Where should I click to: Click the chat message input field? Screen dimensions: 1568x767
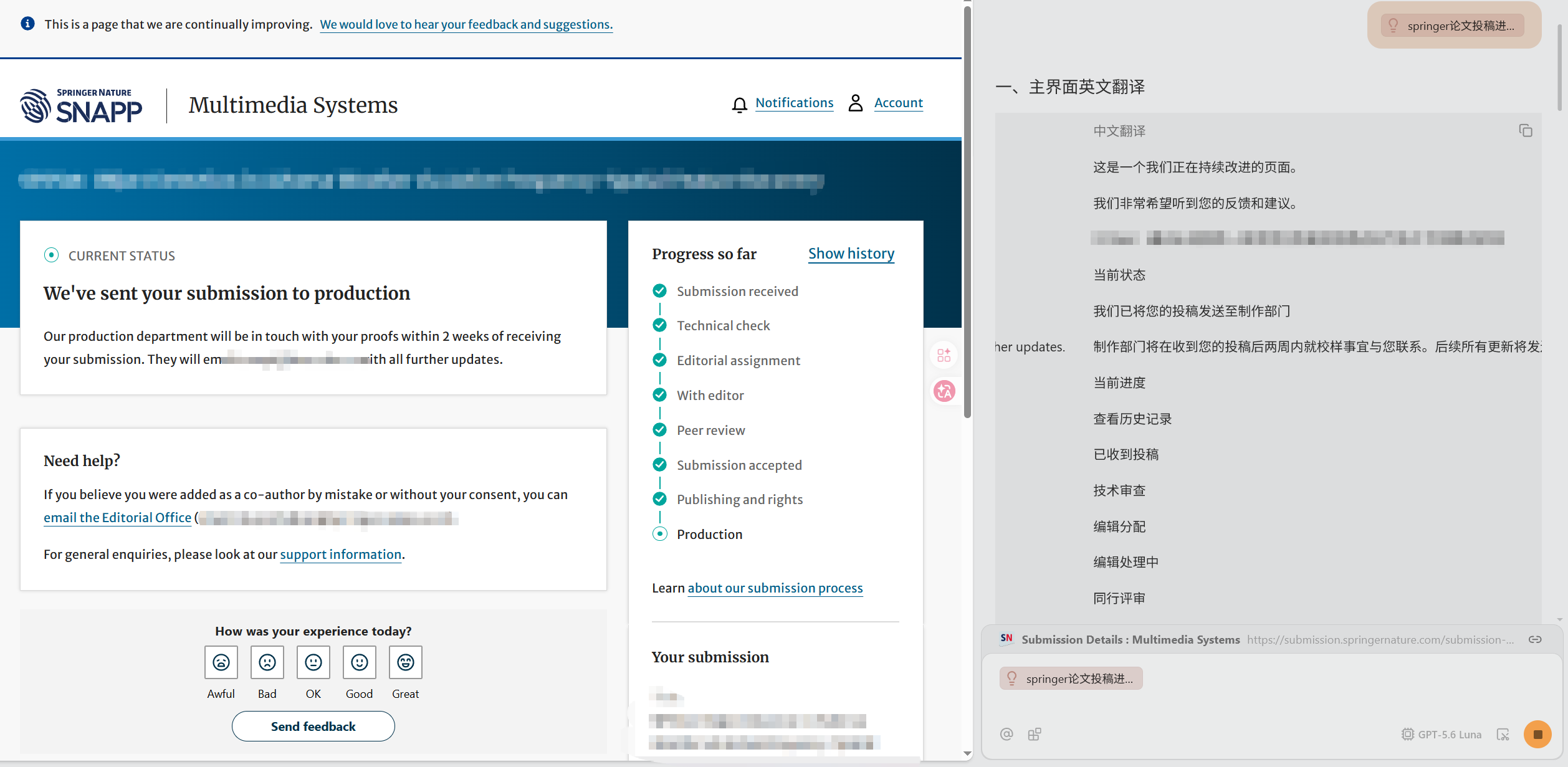[1271, 707]
